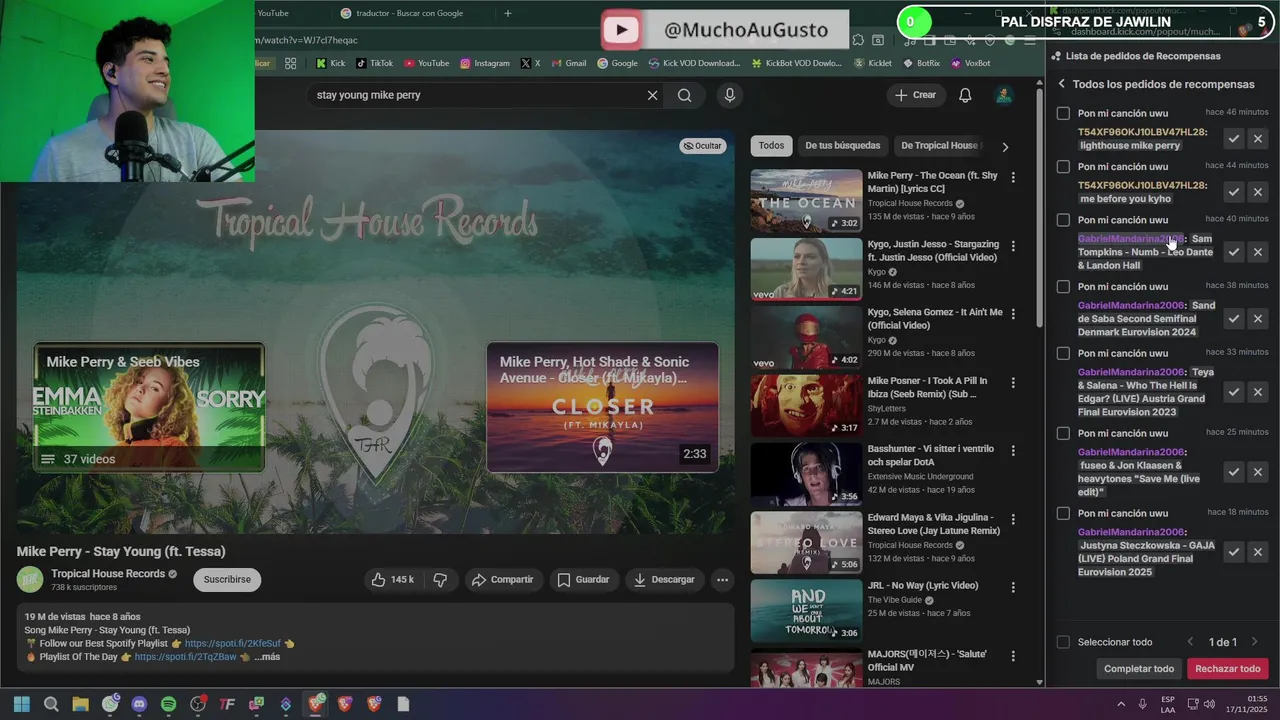
Task: Go back from 'Todos los pedidos de recompensas'
Action: pyautogui.click(x=1062, y=84)
